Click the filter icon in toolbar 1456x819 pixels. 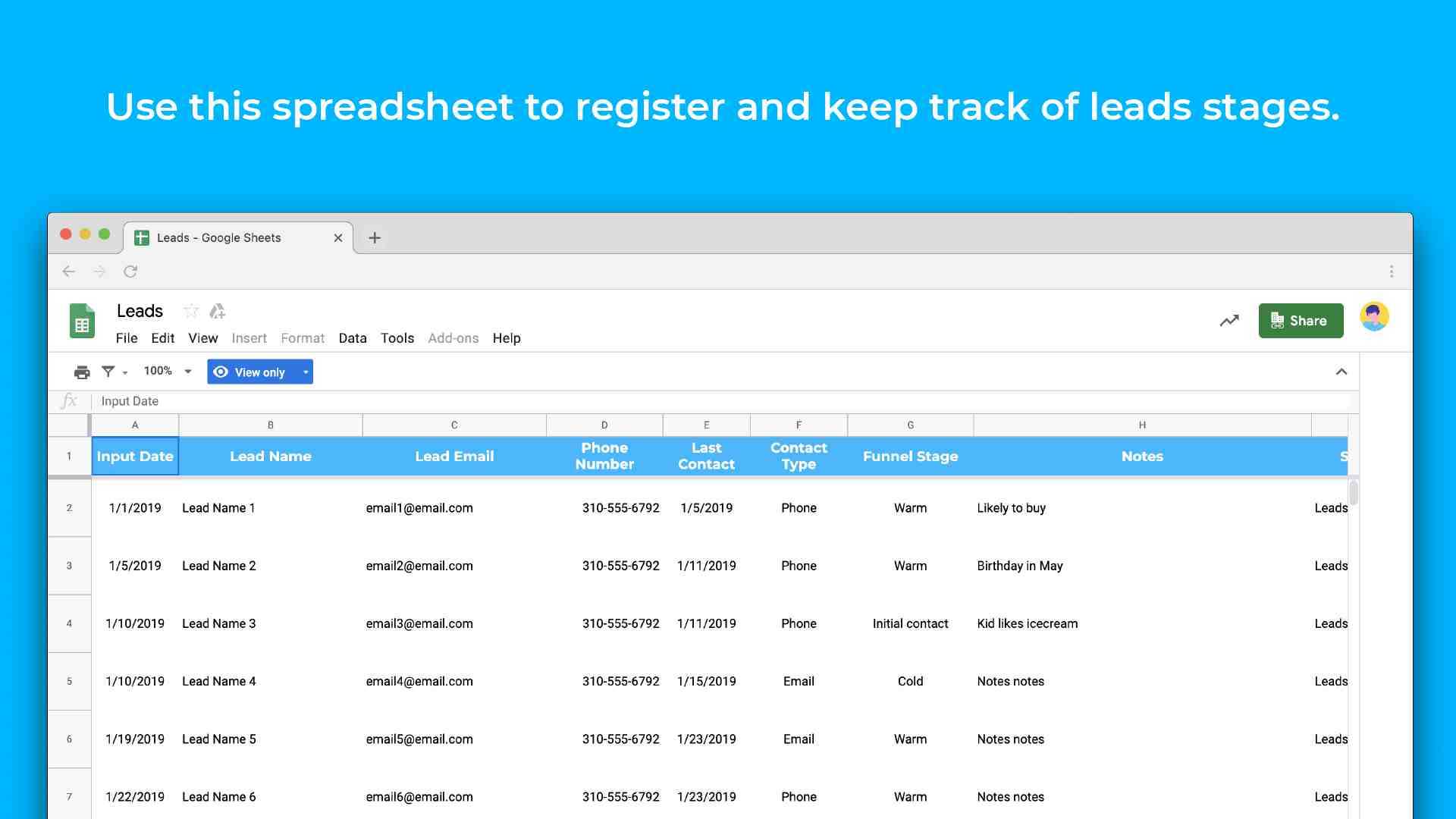[x=108, y=372]
